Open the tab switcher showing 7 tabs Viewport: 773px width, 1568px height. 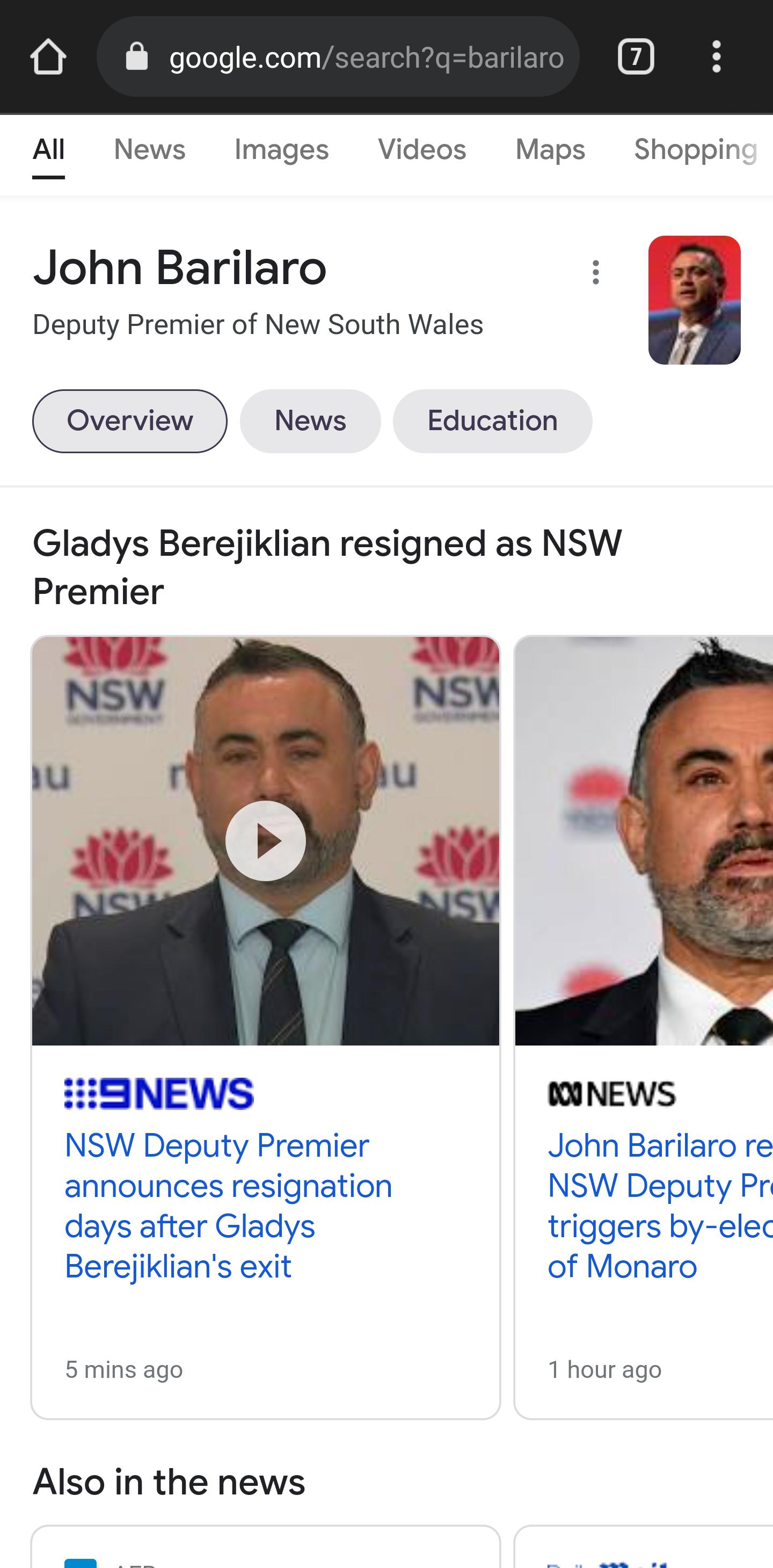click(636, 57)
